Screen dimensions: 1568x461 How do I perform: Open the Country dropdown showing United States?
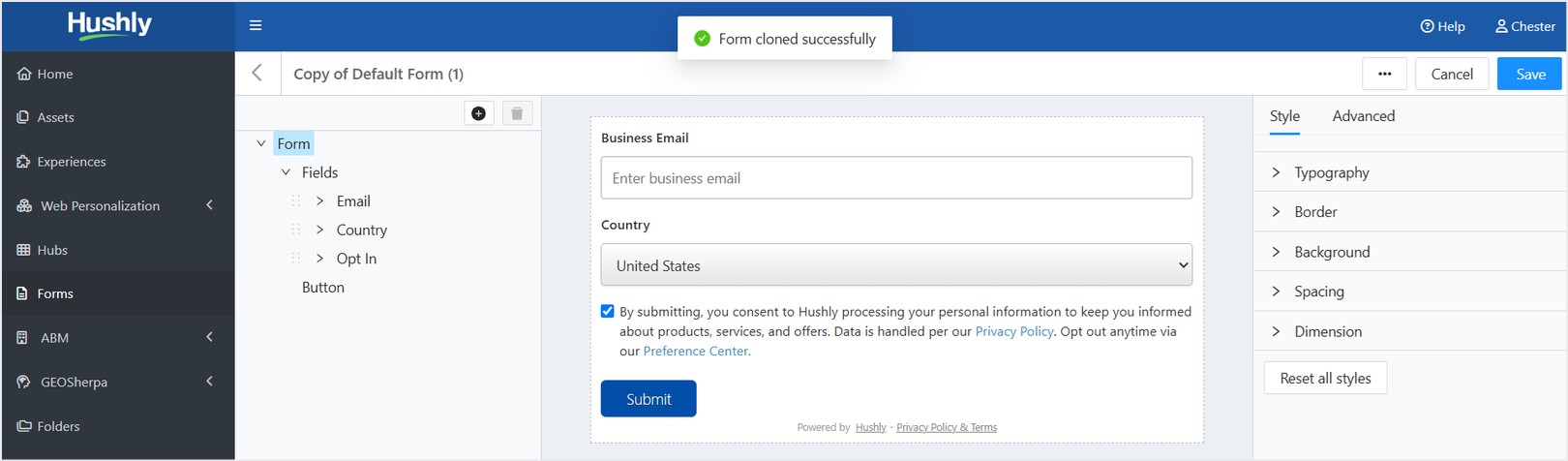896,265
